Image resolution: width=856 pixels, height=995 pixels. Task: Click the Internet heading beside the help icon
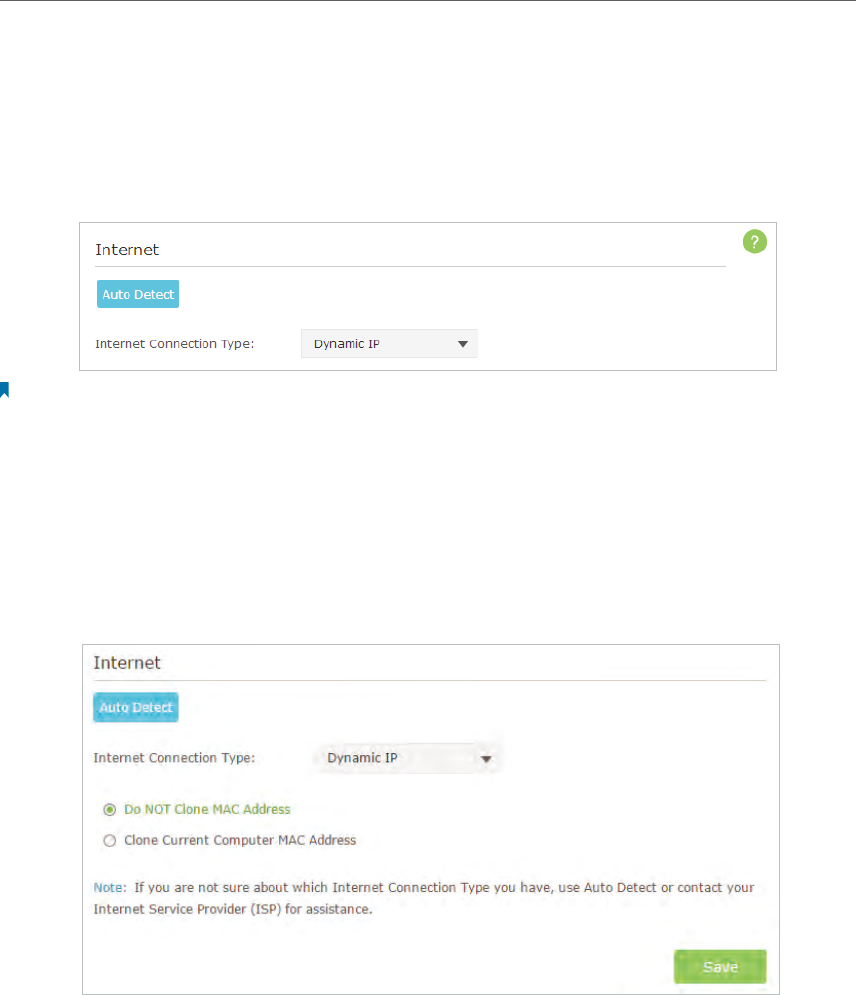click(x=127, y=249)
